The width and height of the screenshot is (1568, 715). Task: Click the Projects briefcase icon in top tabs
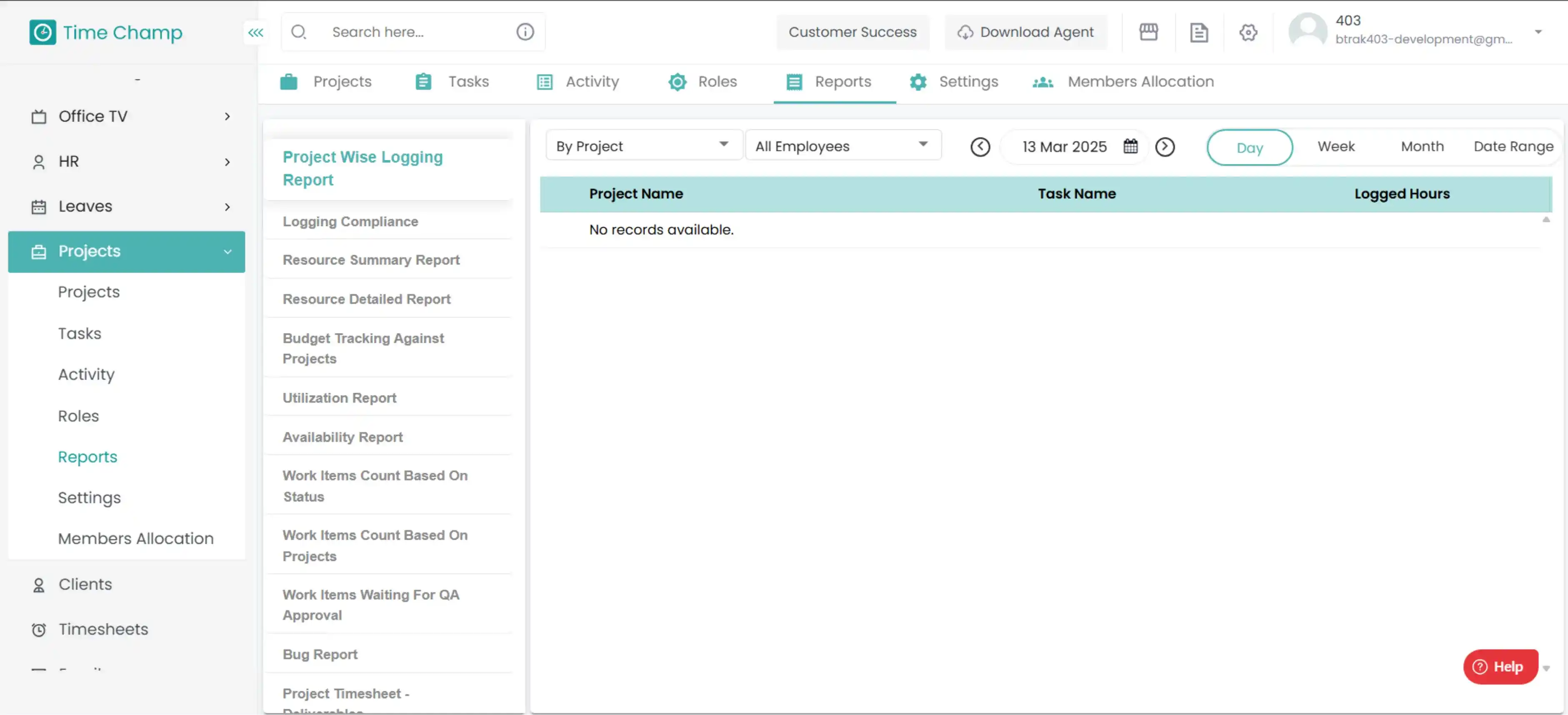pyautogui.click(x=289, y=82)
